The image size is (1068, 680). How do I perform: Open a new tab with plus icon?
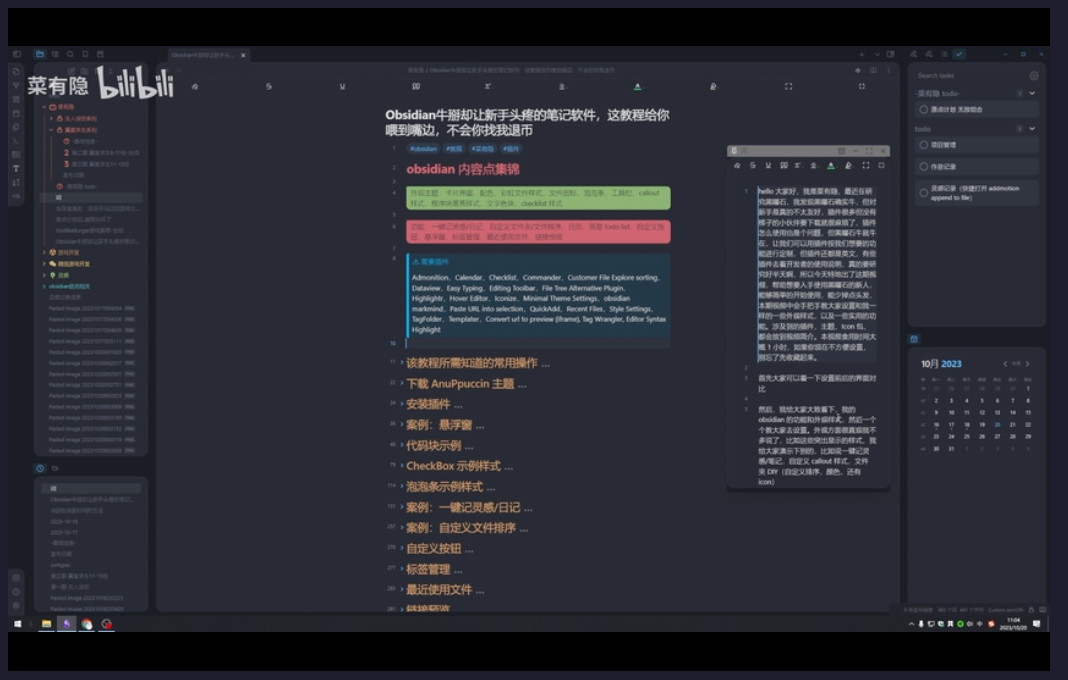click(x=861, y=55)
